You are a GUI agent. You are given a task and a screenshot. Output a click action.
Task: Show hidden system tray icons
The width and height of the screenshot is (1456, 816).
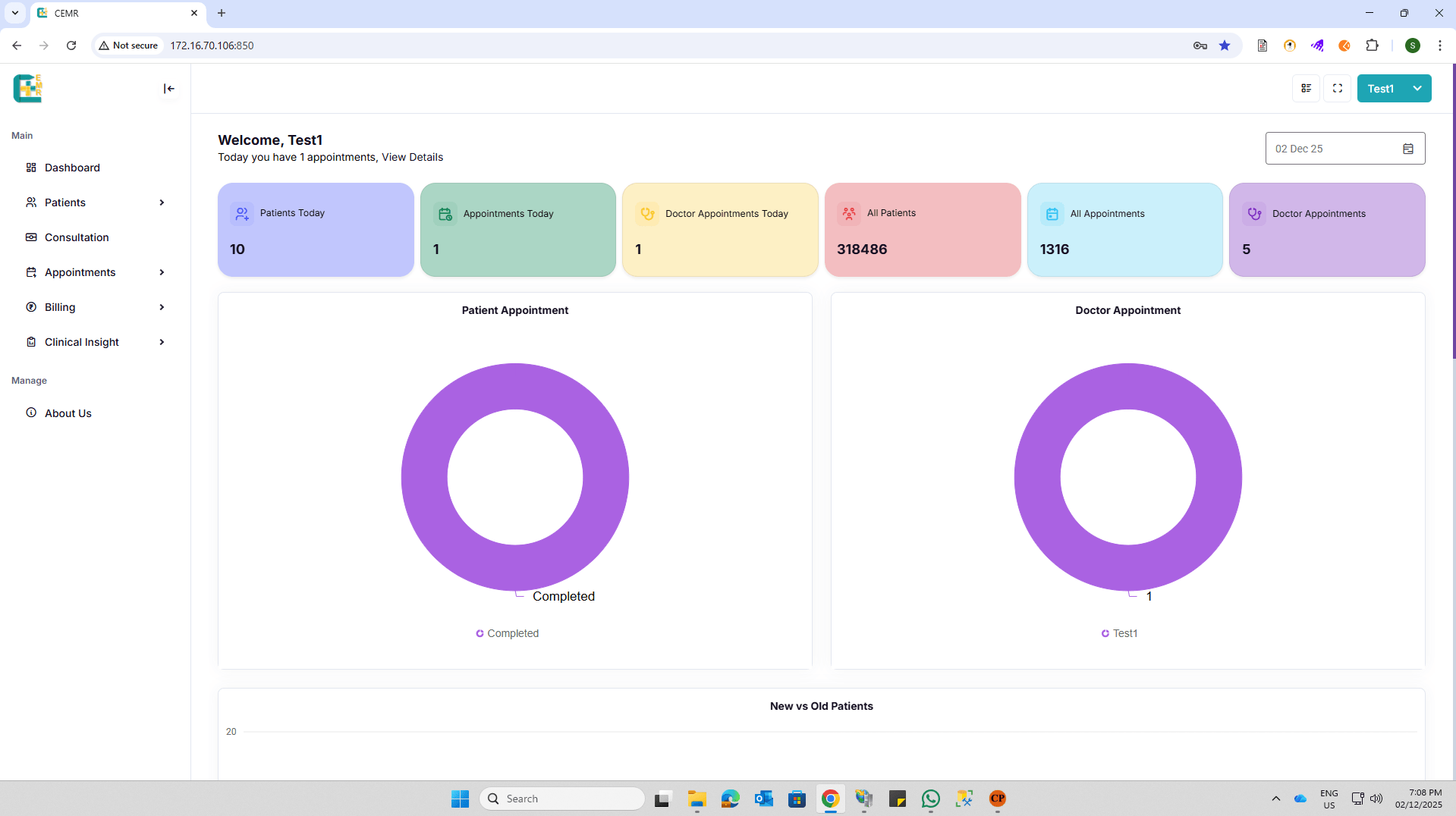coord(1276,799)
